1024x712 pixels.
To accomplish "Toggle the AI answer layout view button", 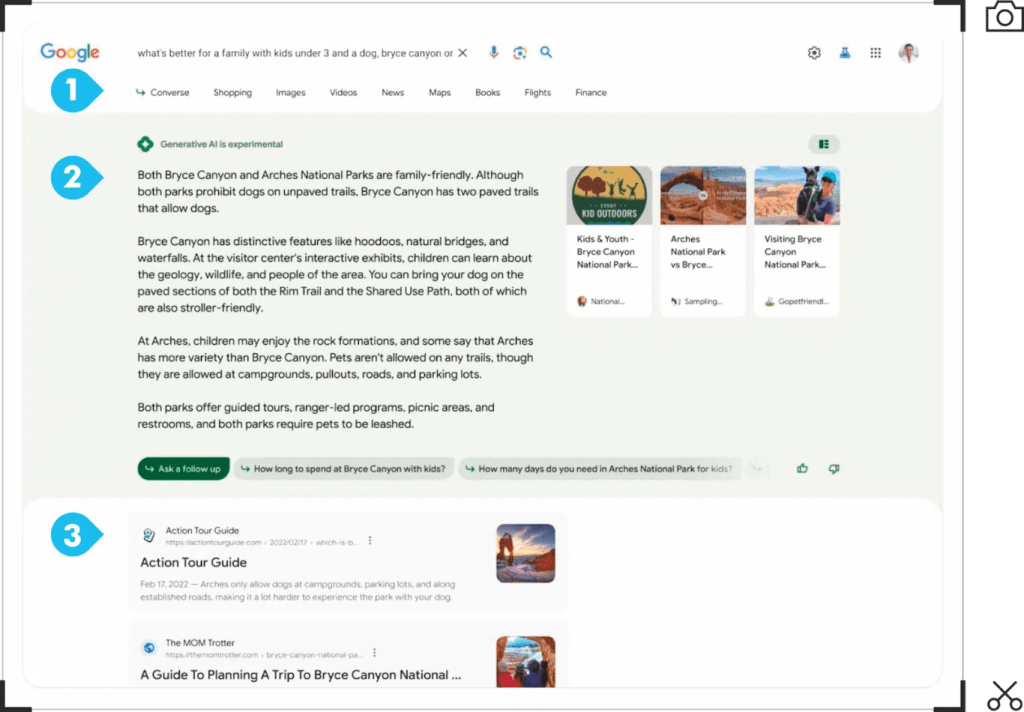I will [824, 144].
